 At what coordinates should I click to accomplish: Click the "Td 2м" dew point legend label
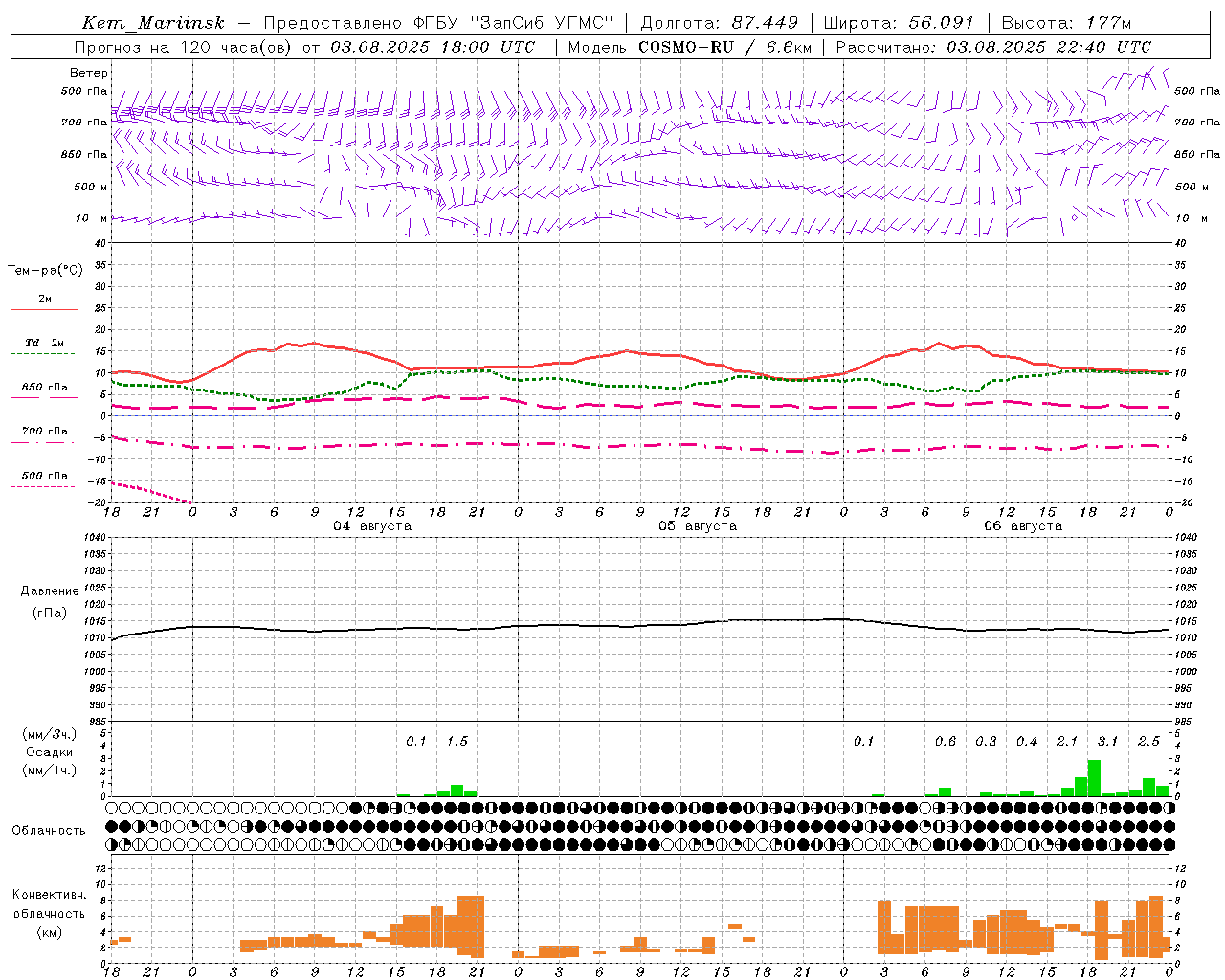(44, 343)
